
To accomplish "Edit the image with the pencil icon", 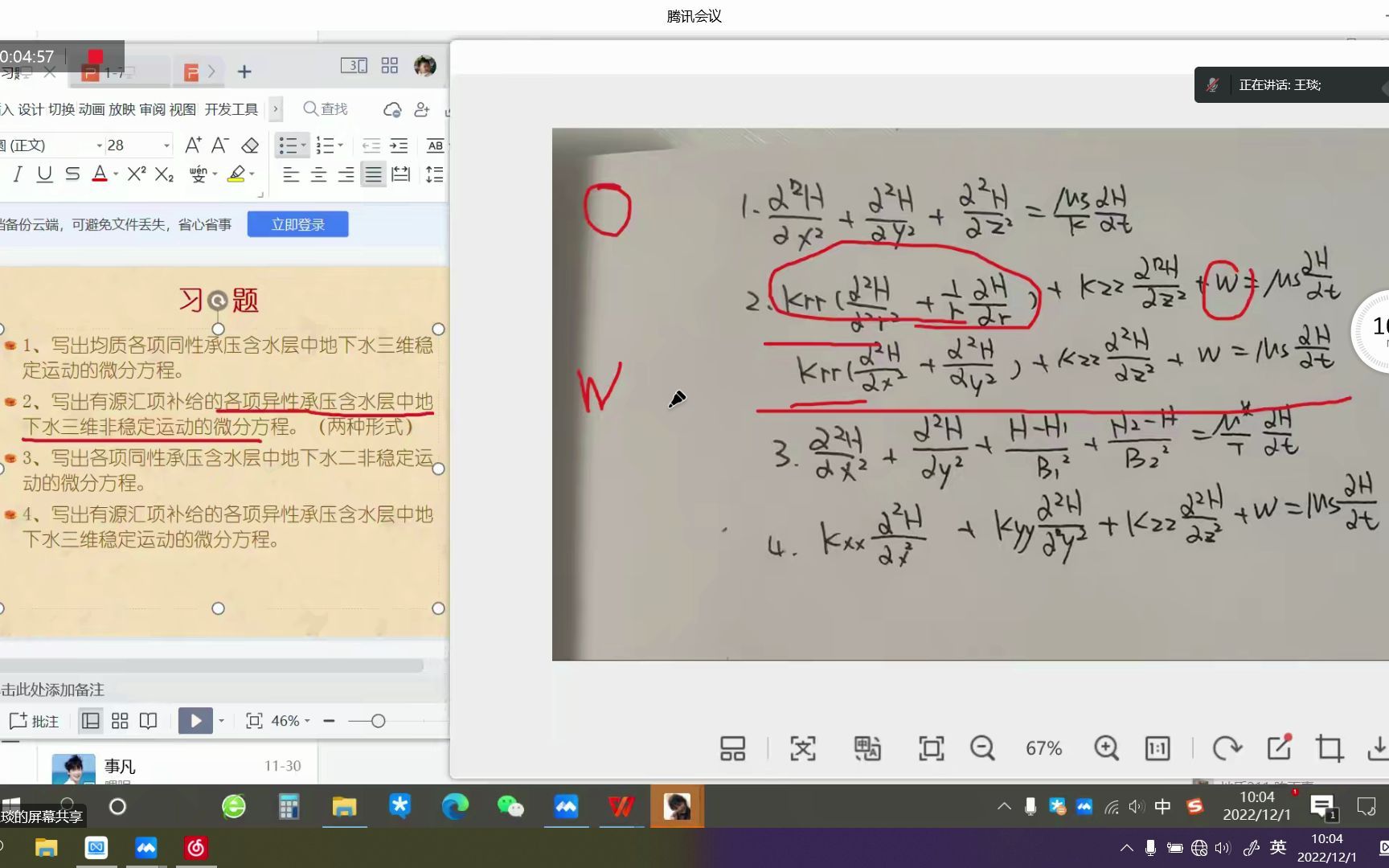I will [x=1279, y=747].
